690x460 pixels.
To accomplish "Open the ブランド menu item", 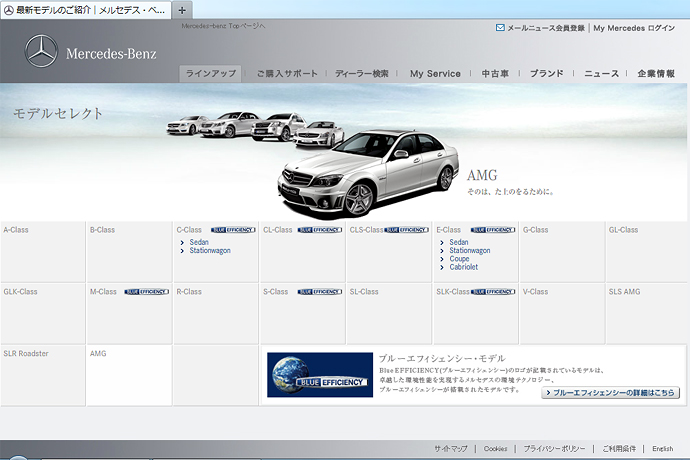I will [547, 74].
